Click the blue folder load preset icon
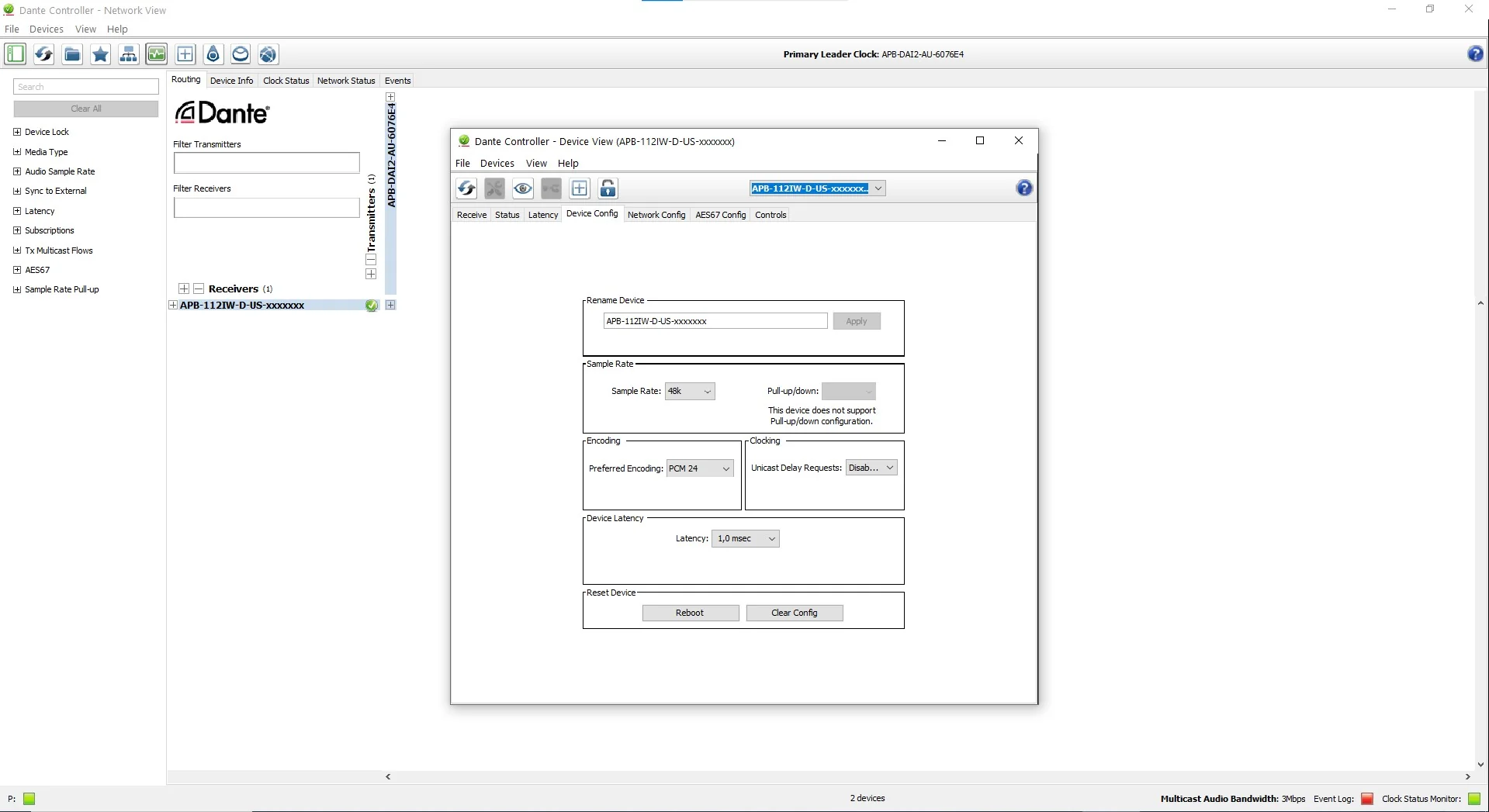 pos(72,54)
